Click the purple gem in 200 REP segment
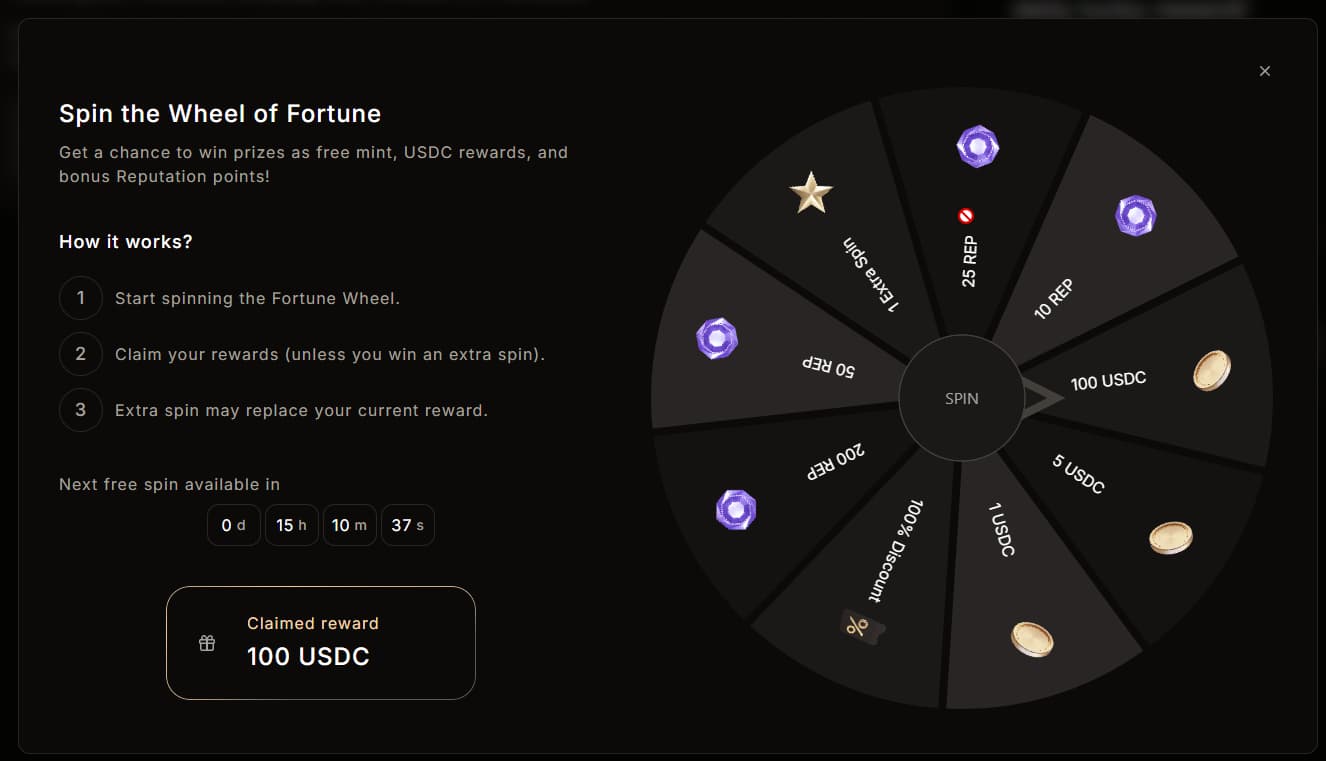Screen dimensions: 1326x761 (736, 510)
